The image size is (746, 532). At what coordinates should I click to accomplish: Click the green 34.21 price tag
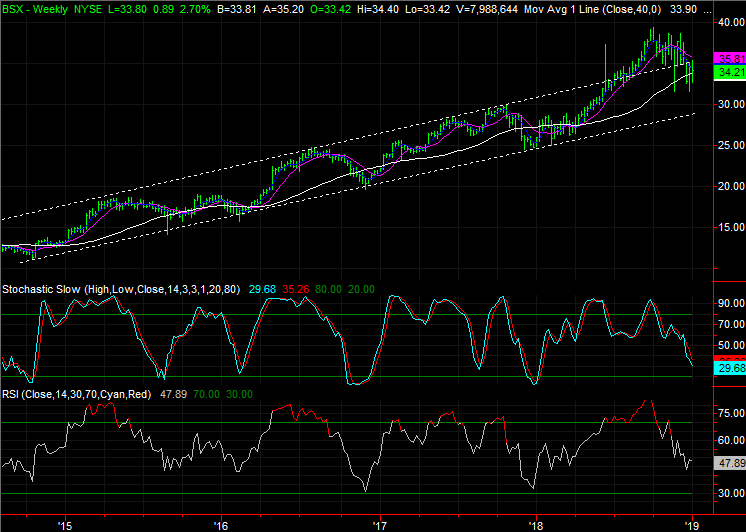pyautogui.click(x=730, y=72)
